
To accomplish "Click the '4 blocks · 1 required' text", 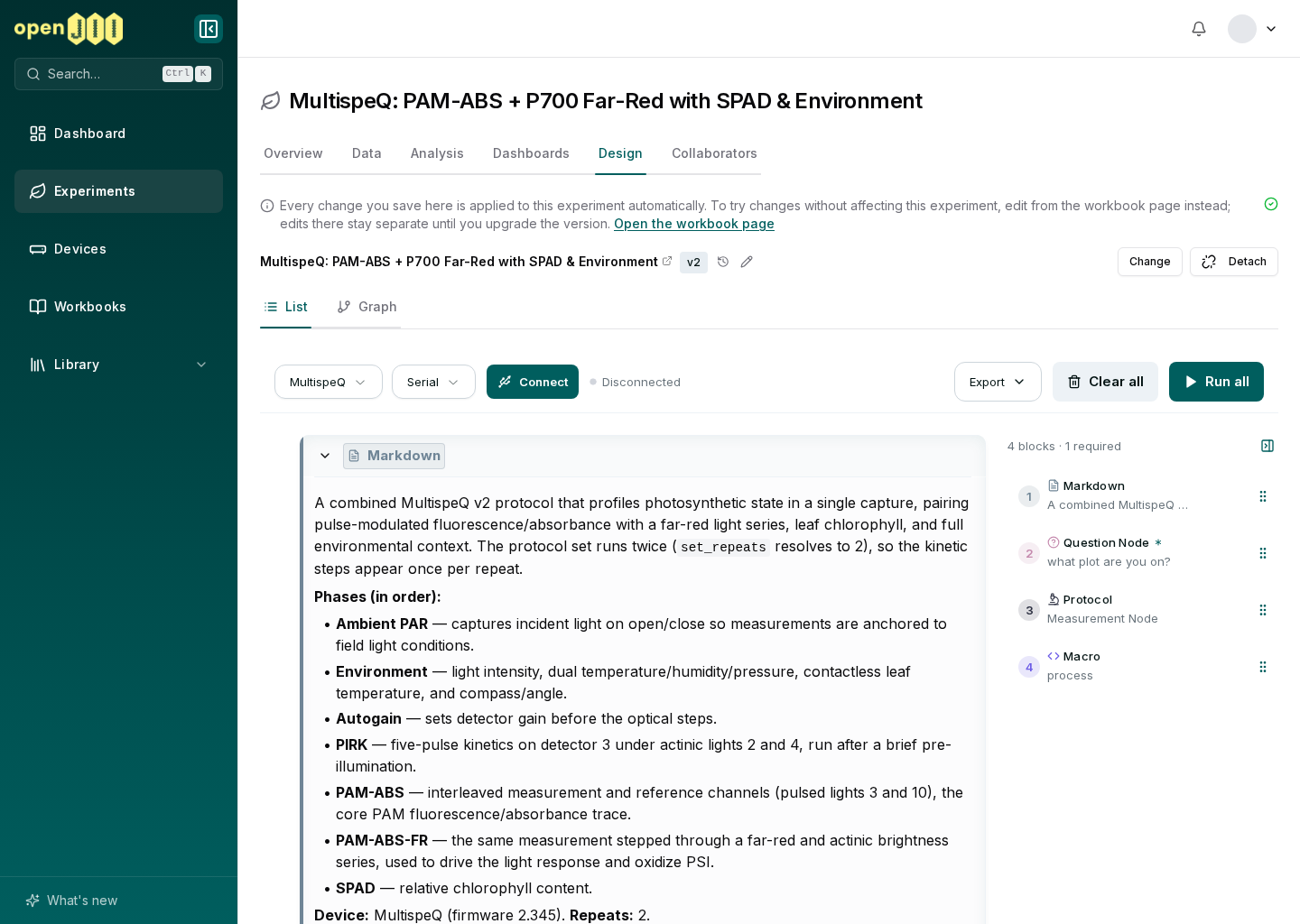I will point(1063,447).
